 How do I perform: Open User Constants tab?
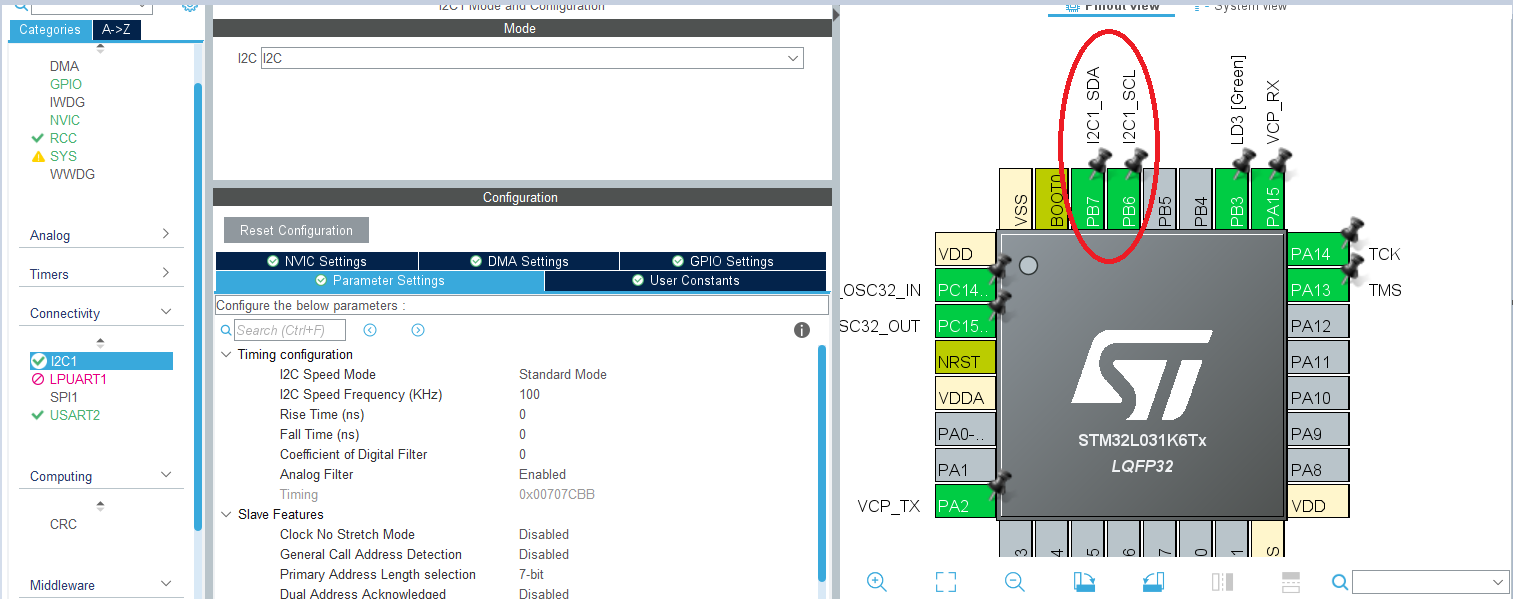686,281
